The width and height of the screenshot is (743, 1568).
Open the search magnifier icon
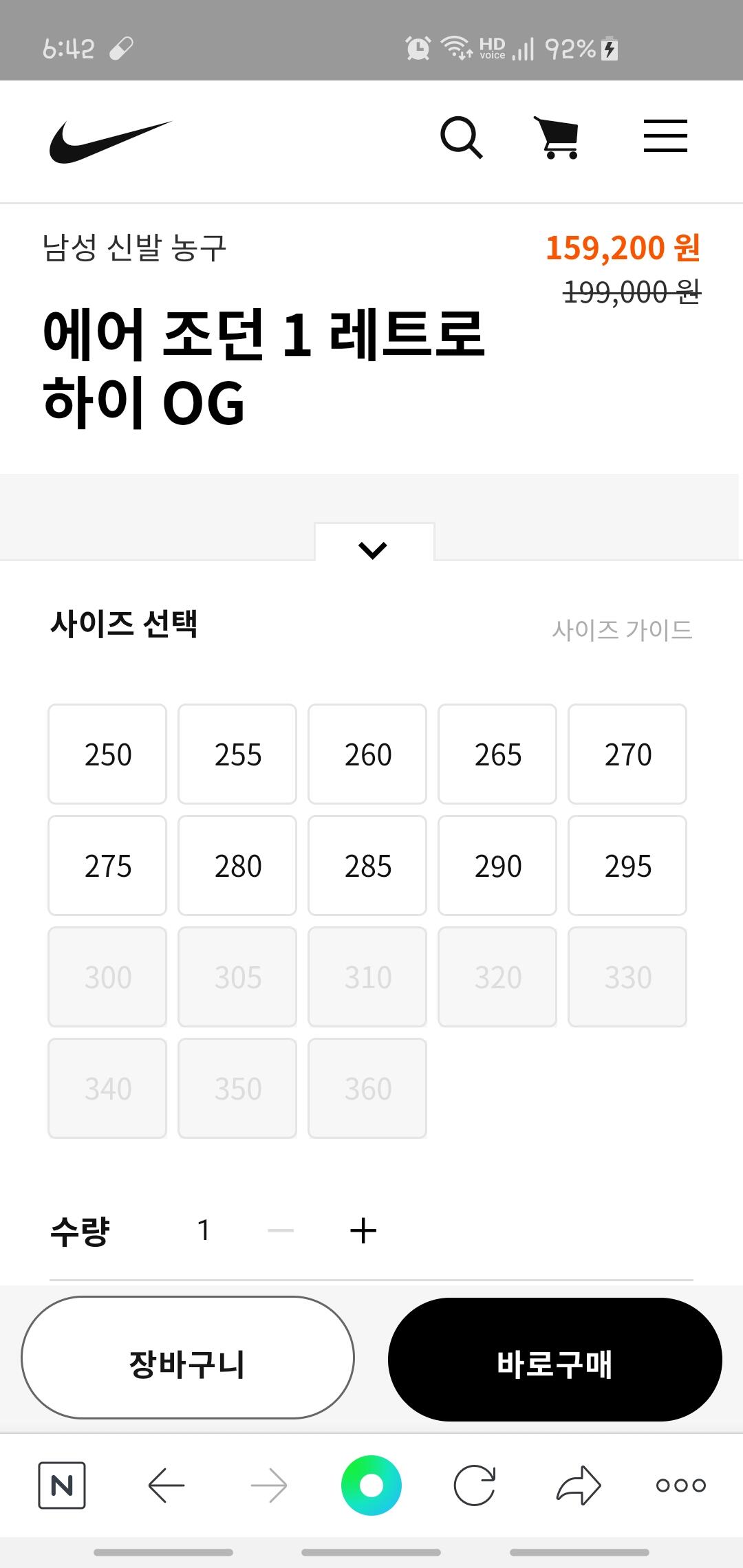pos(461,138)
